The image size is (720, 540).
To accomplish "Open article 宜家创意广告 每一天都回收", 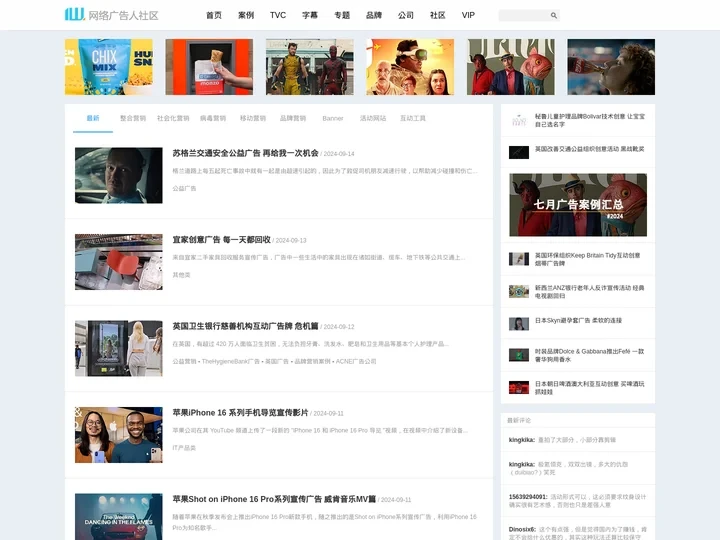I will coord(221,240).
